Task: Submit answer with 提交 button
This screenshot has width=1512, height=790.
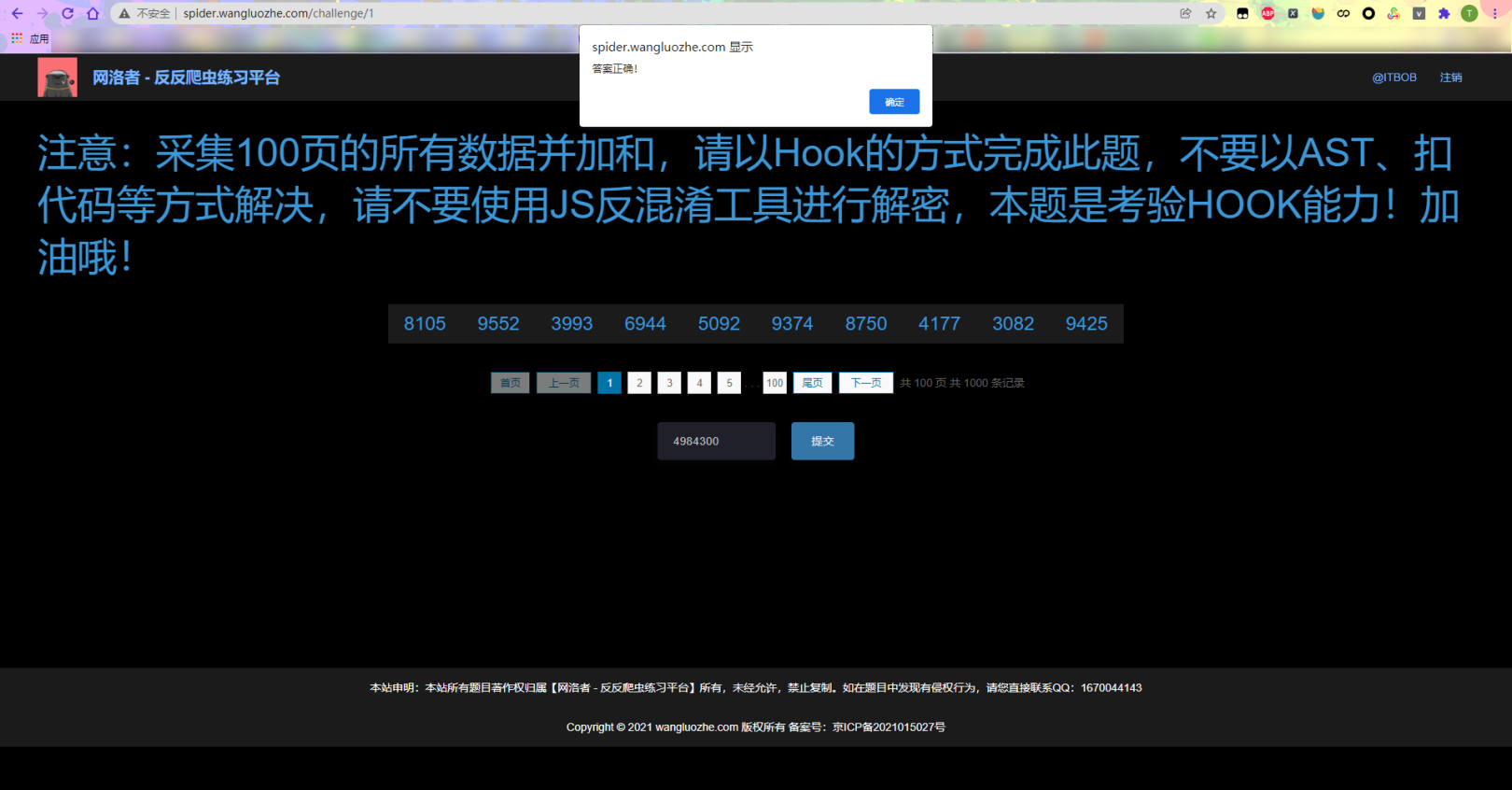Action: pyautogui.click(x=822, y=441)
